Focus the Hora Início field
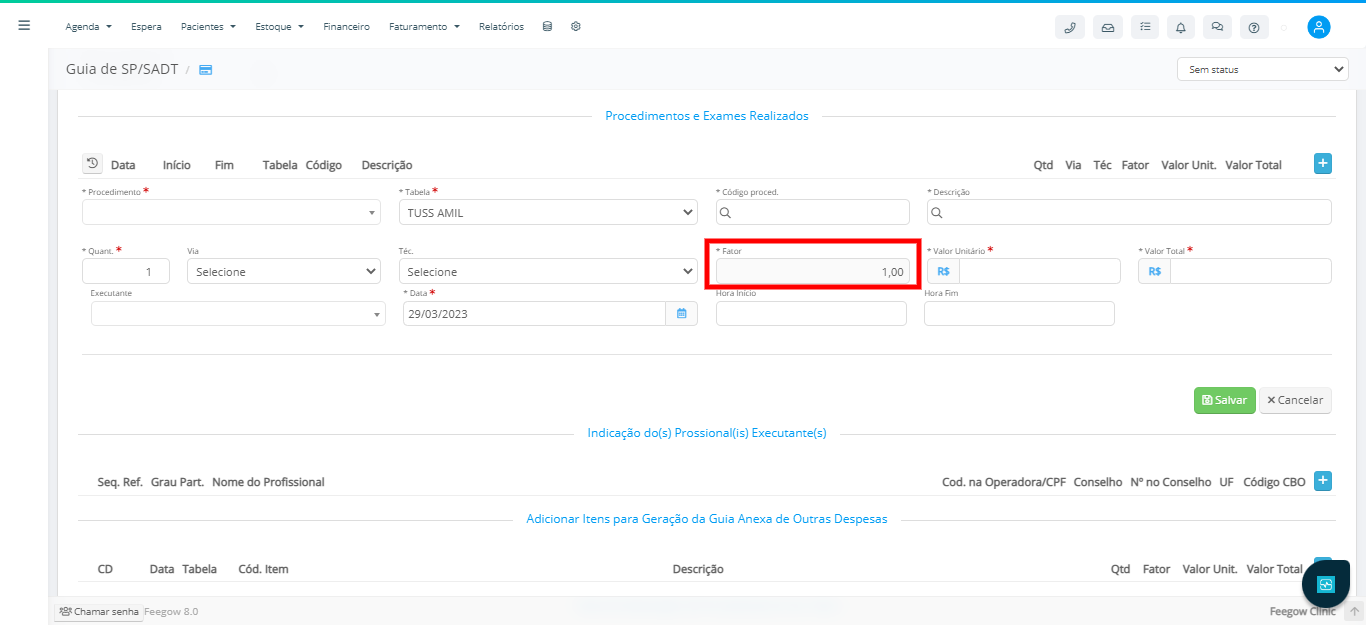1366x625 pixels. click(x=811, y=313)
